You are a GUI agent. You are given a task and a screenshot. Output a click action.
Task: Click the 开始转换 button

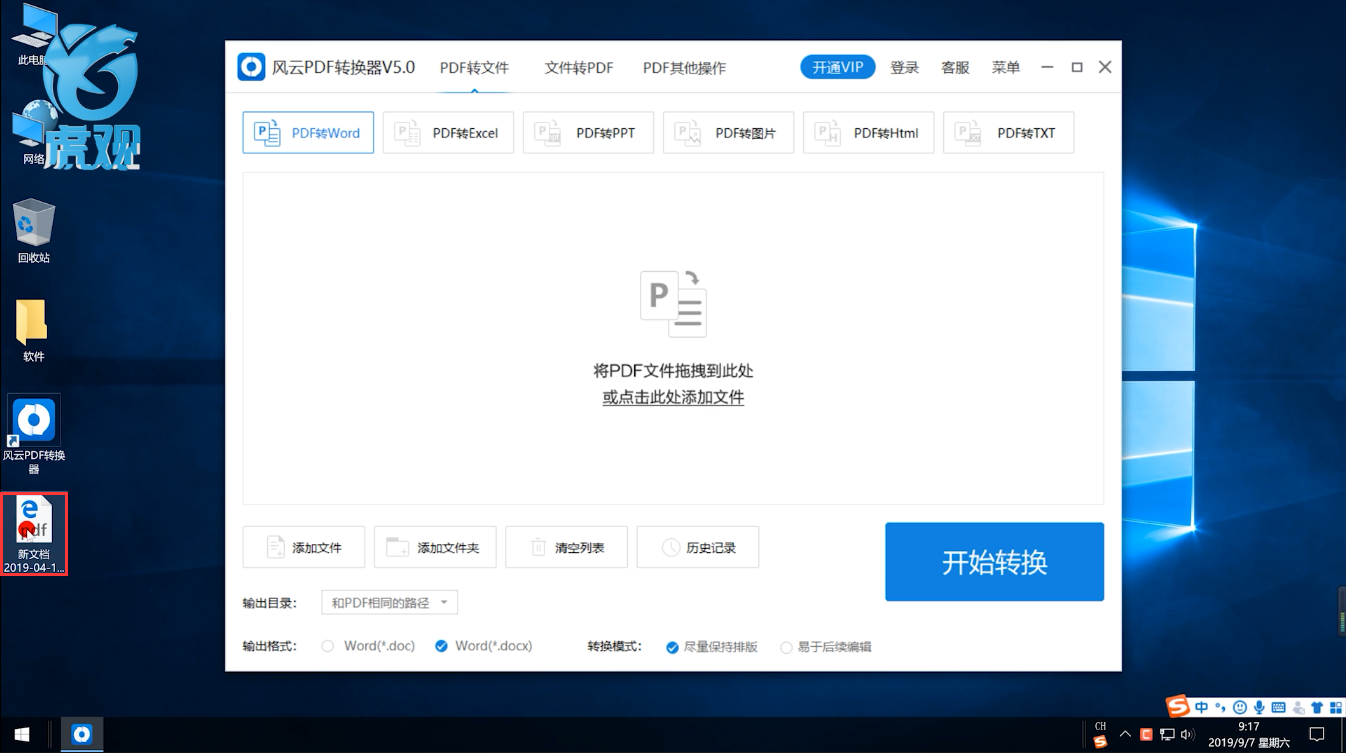tap(994, 562)
